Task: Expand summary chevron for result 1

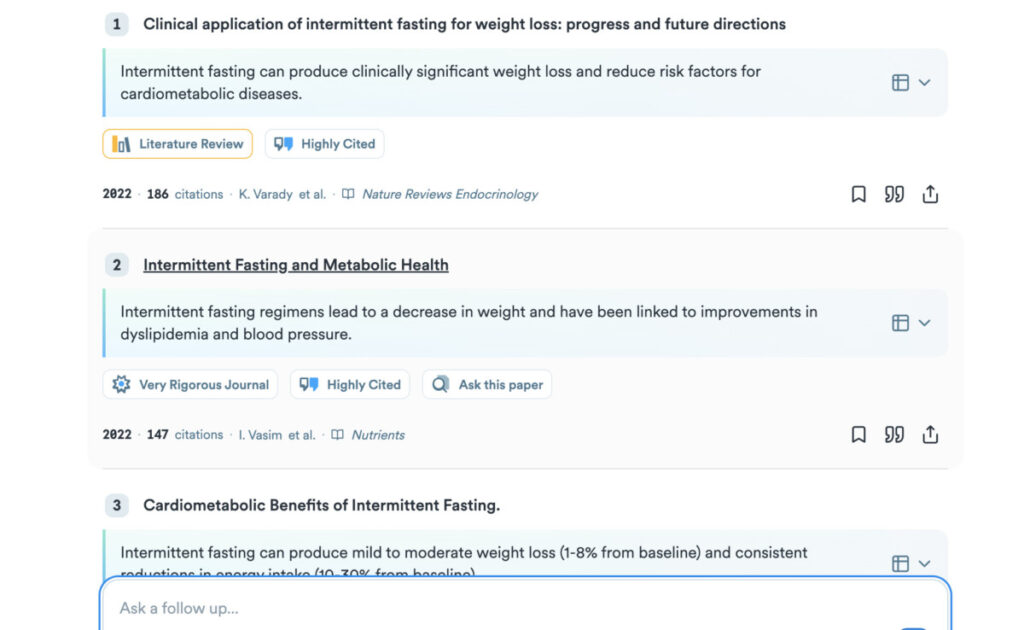Action: 924,82
